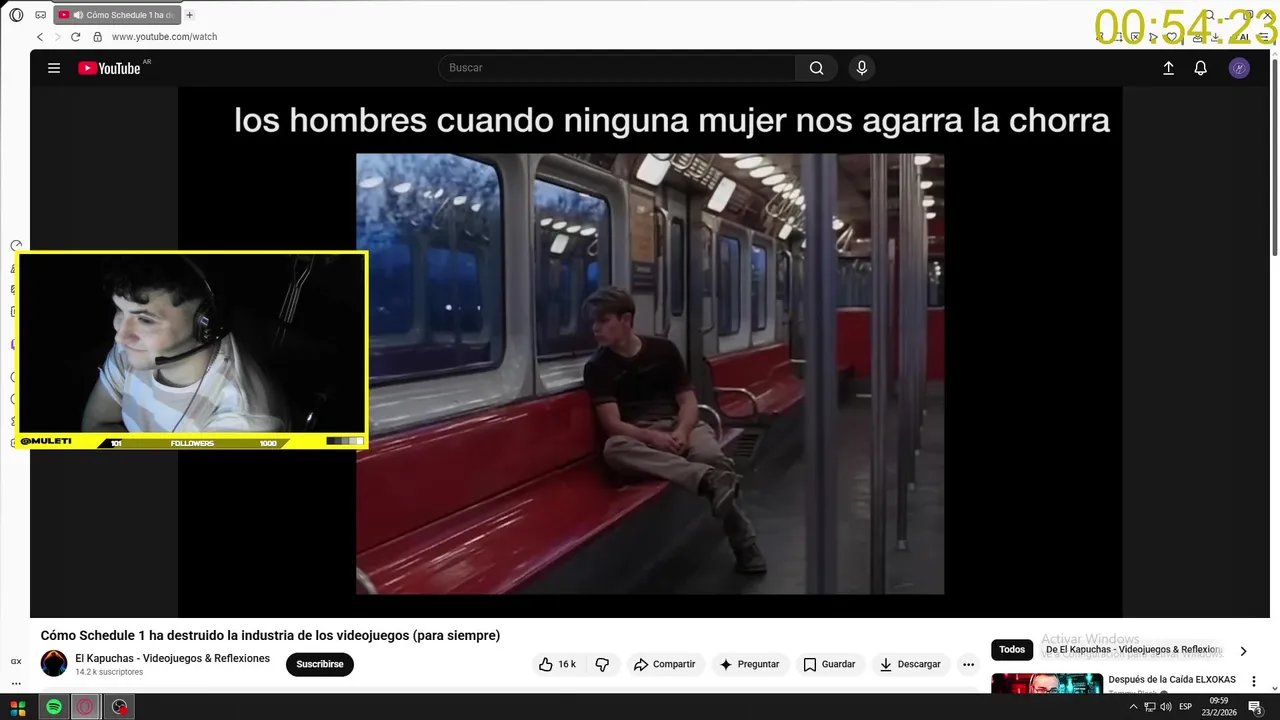The width and height of the screenshot is (1280, 720).
Task: Go back with the browser back arrow
Action: (x=40, y=37)
